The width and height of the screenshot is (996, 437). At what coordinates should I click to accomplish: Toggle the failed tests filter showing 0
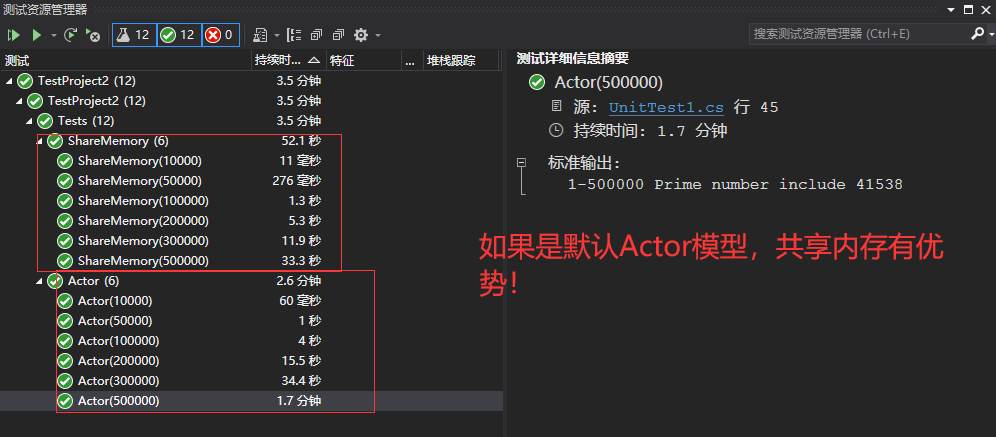(220, 35)
